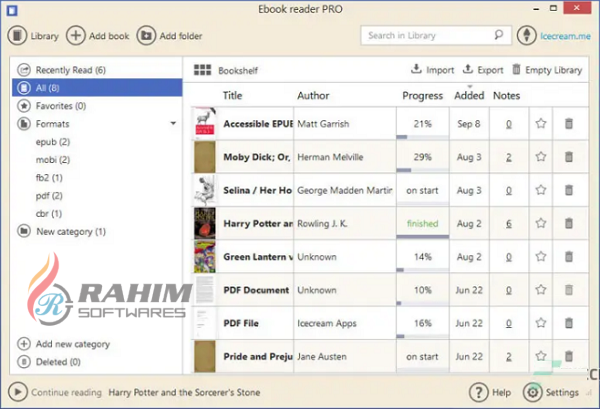Open notes count 2 for Moby Dick
600x409 pixels.
tap(509, 157)
